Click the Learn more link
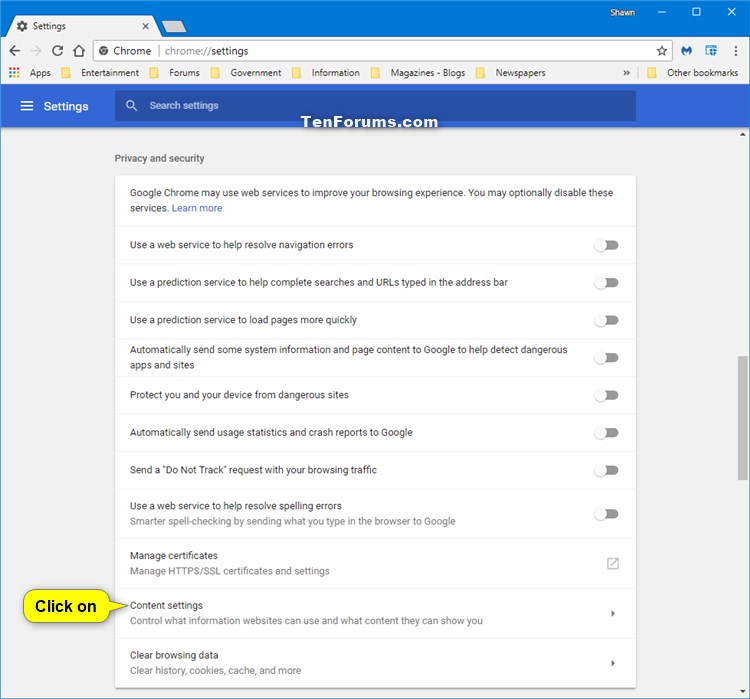Viewport: 750px width, 699px height. 197,208
